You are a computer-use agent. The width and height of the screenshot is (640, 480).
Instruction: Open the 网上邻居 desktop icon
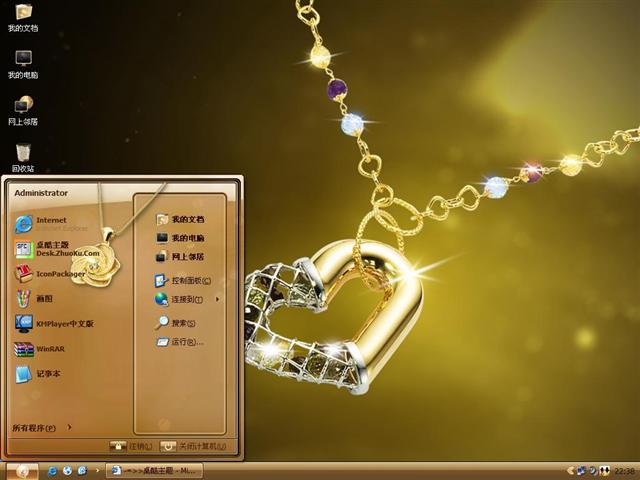point(23,111)
